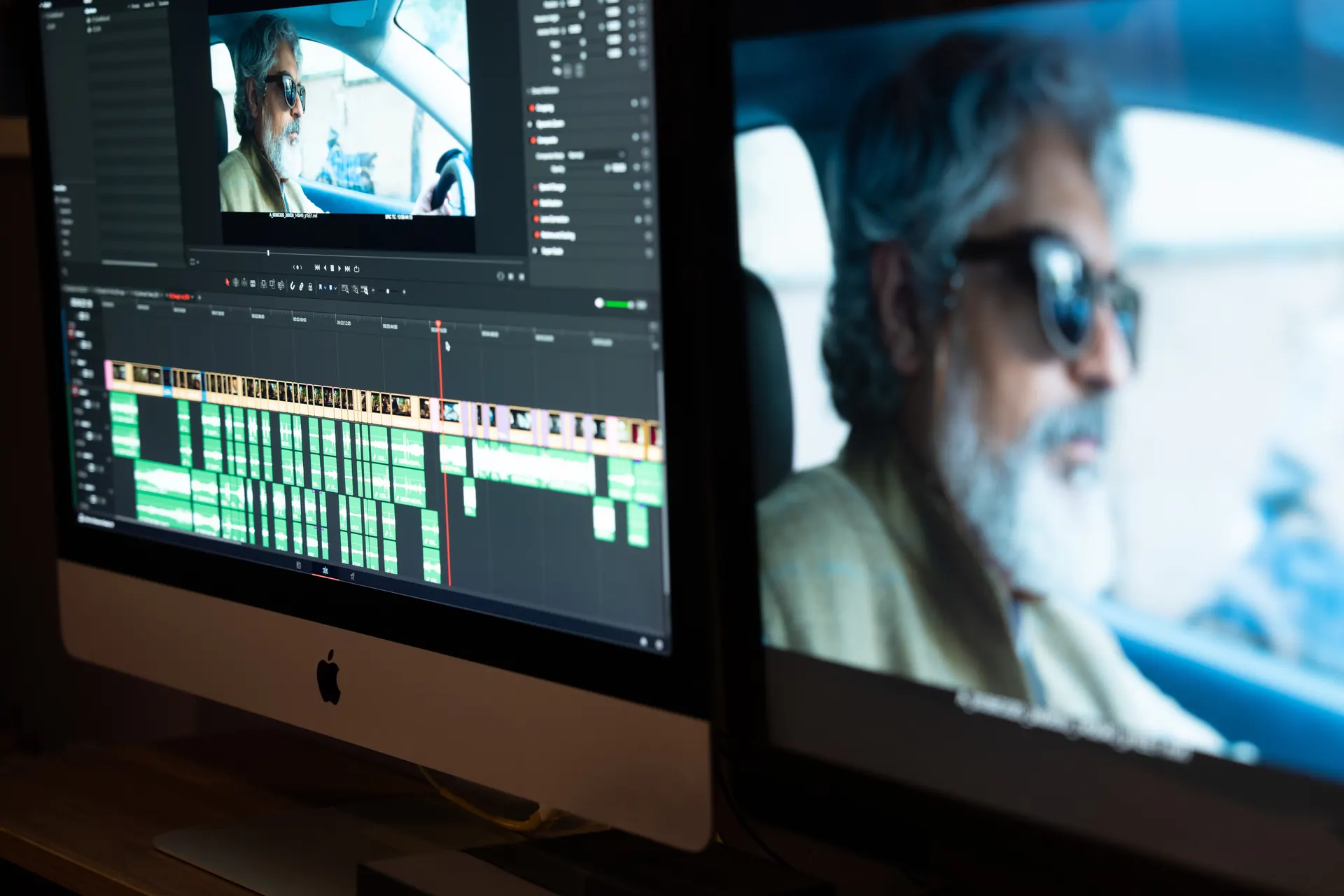Select the Blade Edit Mode tool
The width and height of the screenshot is (1344, 896).
pyautogui.click(x=252, y=283)
